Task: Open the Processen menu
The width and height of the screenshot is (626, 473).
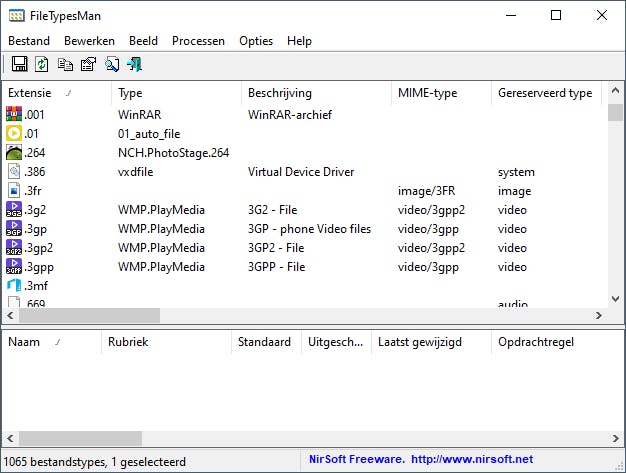Action: 198,41
